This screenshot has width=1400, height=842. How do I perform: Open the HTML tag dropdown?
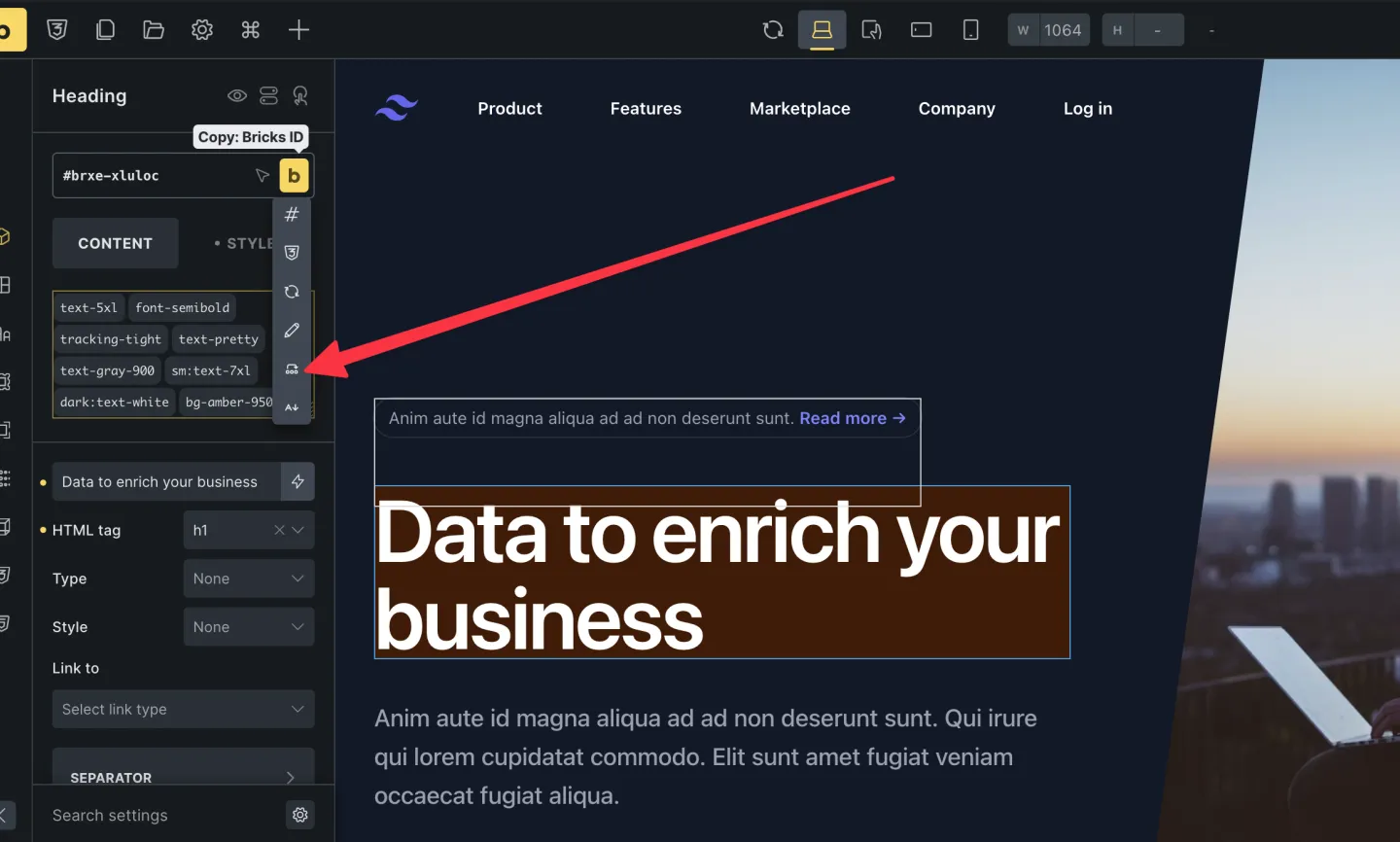click(x=248, y=530)
